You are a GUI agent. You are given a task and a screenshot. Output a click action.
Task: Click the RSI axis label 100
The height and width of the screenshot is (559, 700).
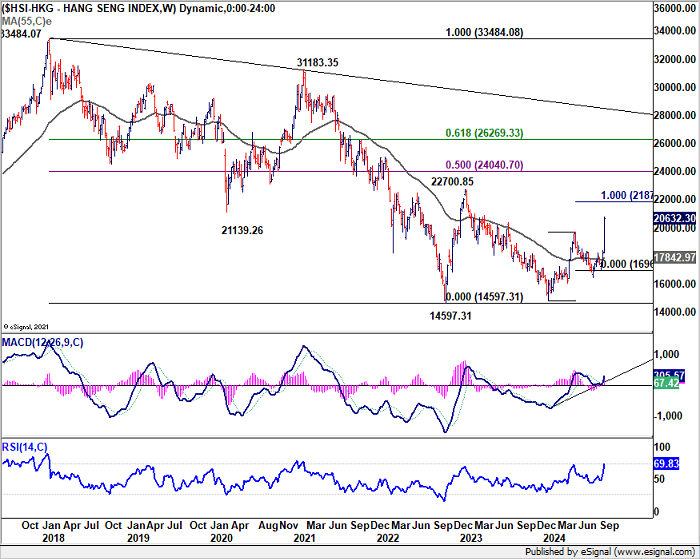662,447
